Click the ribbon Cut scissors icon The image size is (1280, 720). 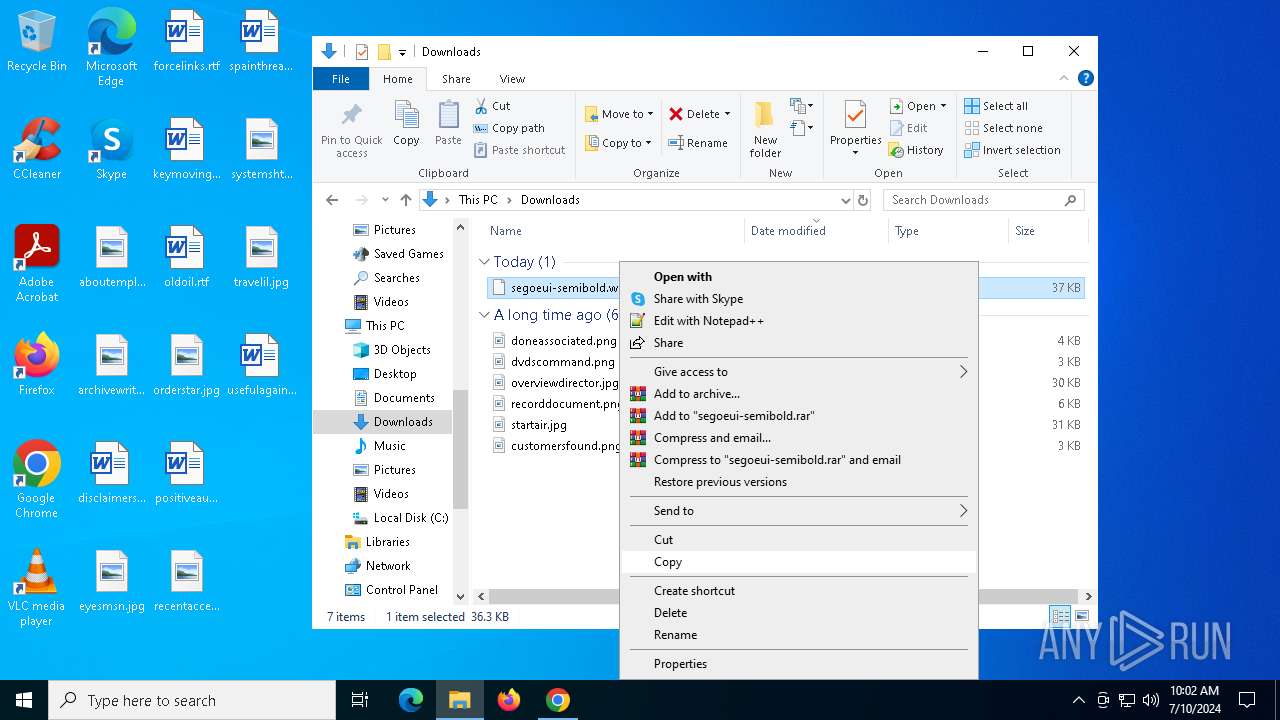(481, 105)
